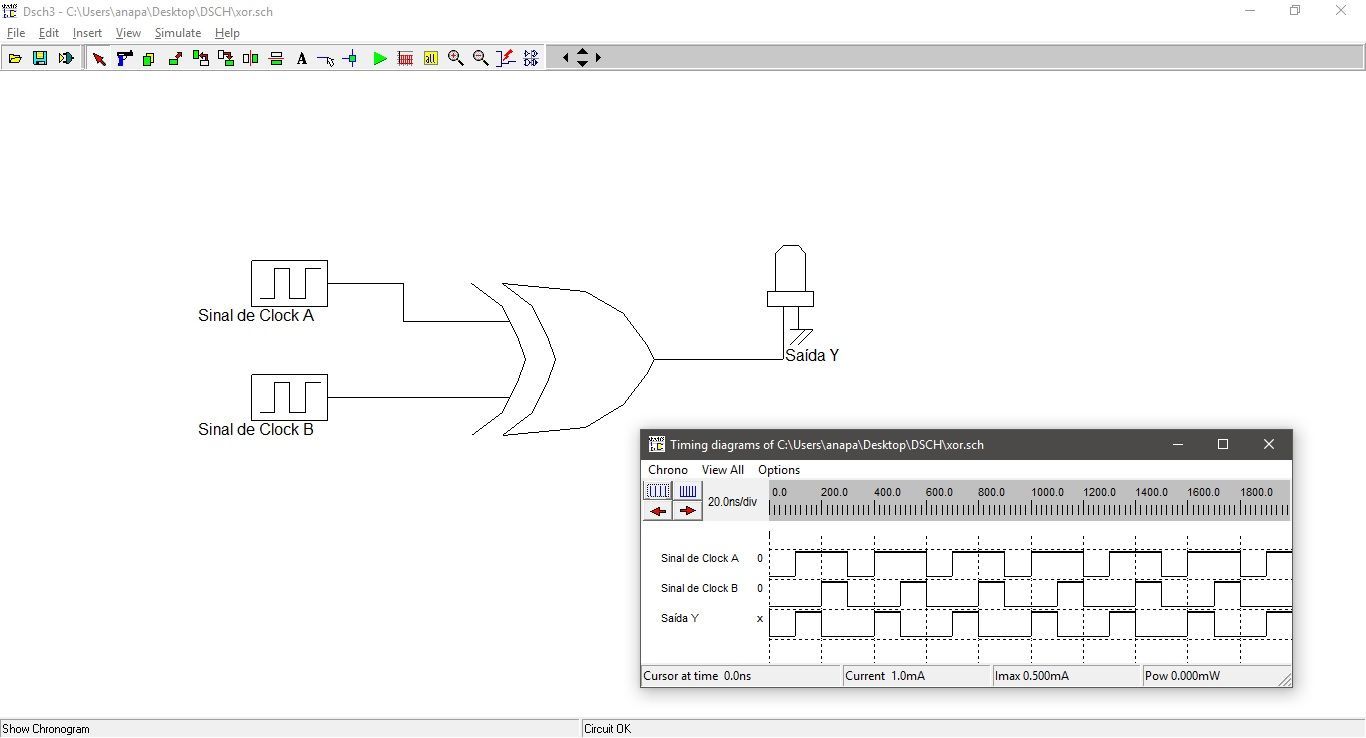Viewport: 1366px width, 738px height.
Task: Select the XOR gate in the schematic
Action: click(x=562, y=359)
